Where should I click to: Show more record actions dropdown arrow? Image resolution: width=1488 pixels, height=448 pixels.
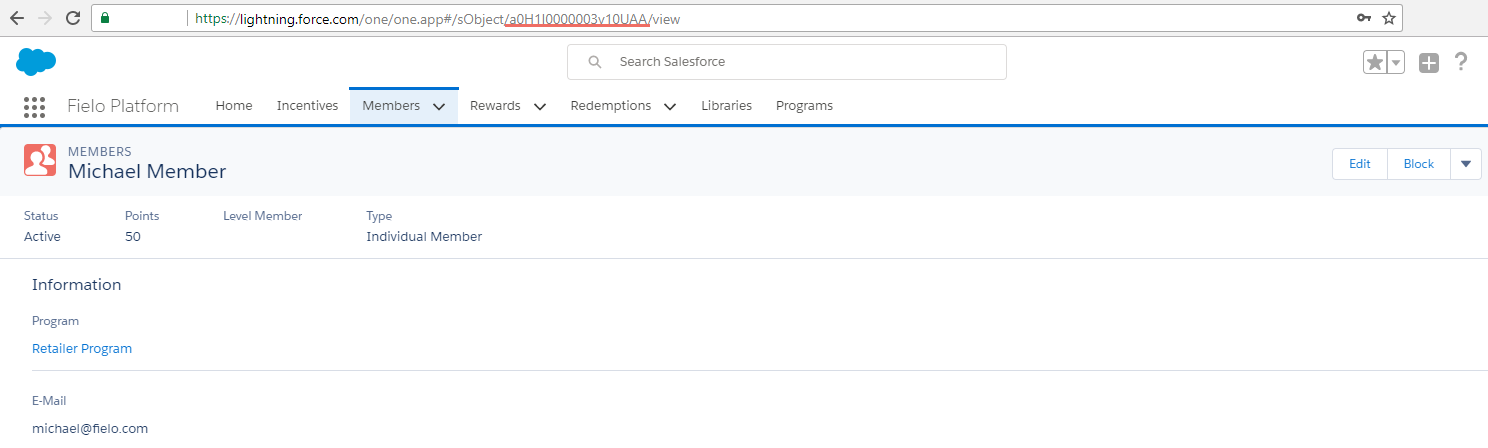click(1466, 164)
